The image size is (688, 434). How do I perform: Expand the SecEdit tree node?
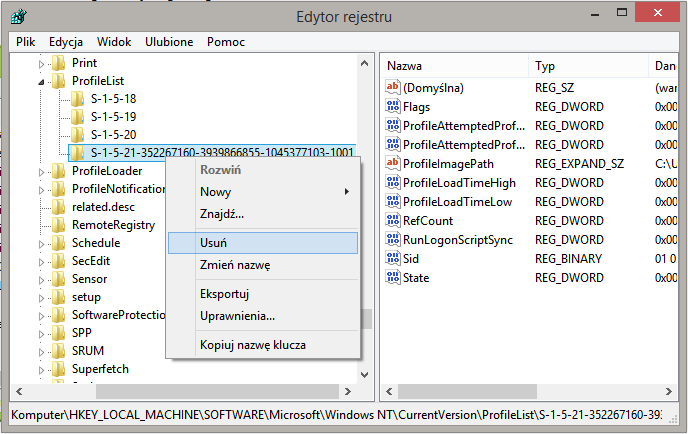41,262
